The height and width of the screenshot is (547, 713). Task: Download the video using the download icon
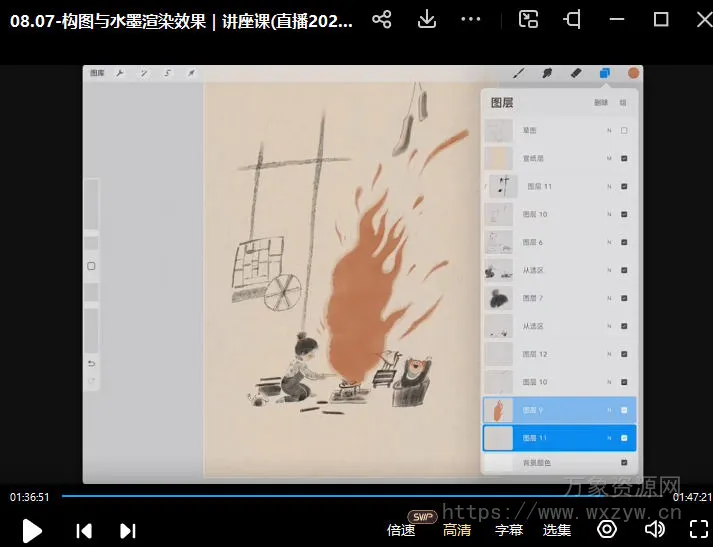427,19
